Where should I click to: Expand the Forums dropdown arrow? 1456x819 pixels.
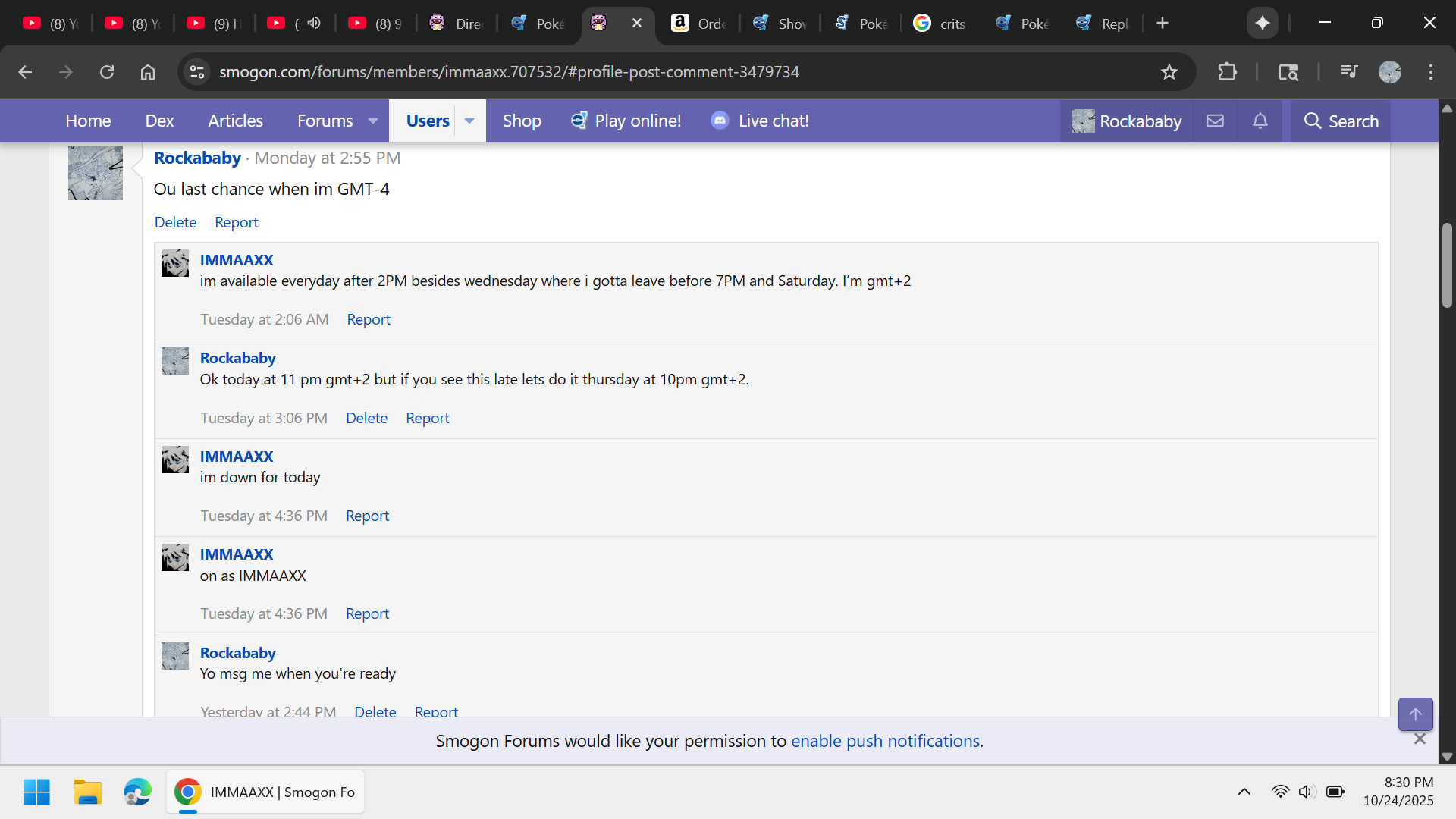pyautogui.click(x=372, y=121)
